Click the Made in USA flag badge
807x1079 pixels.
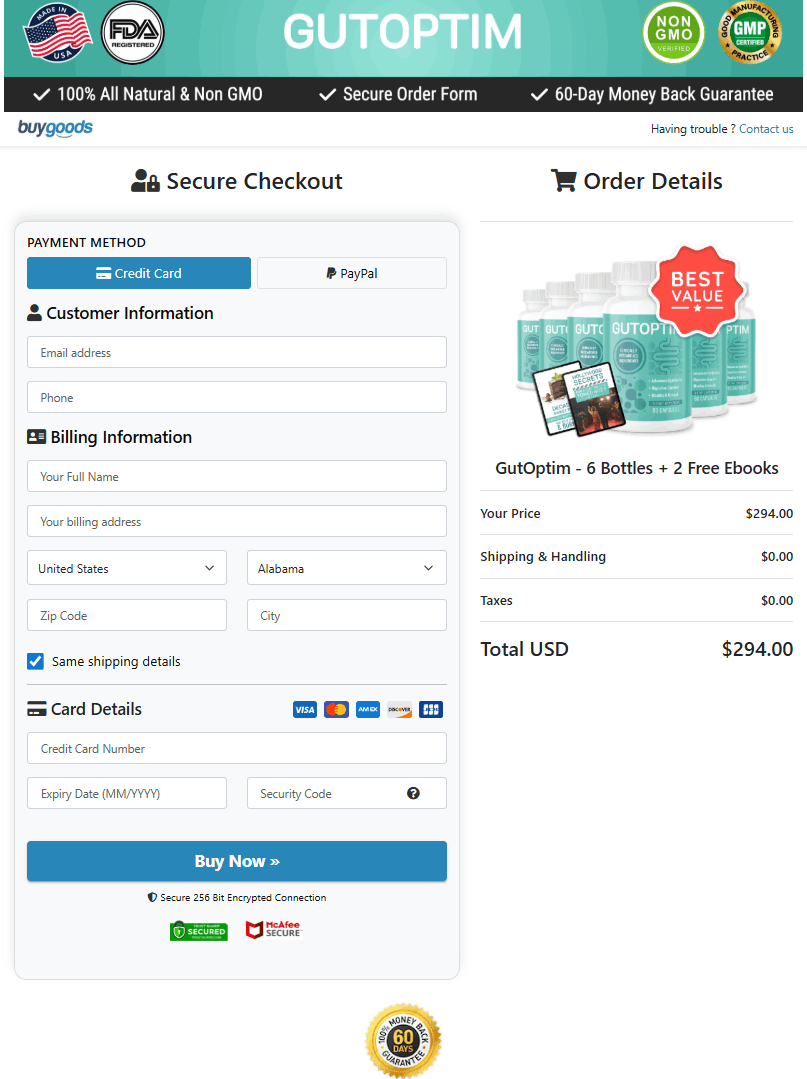[x=59, y=33]
